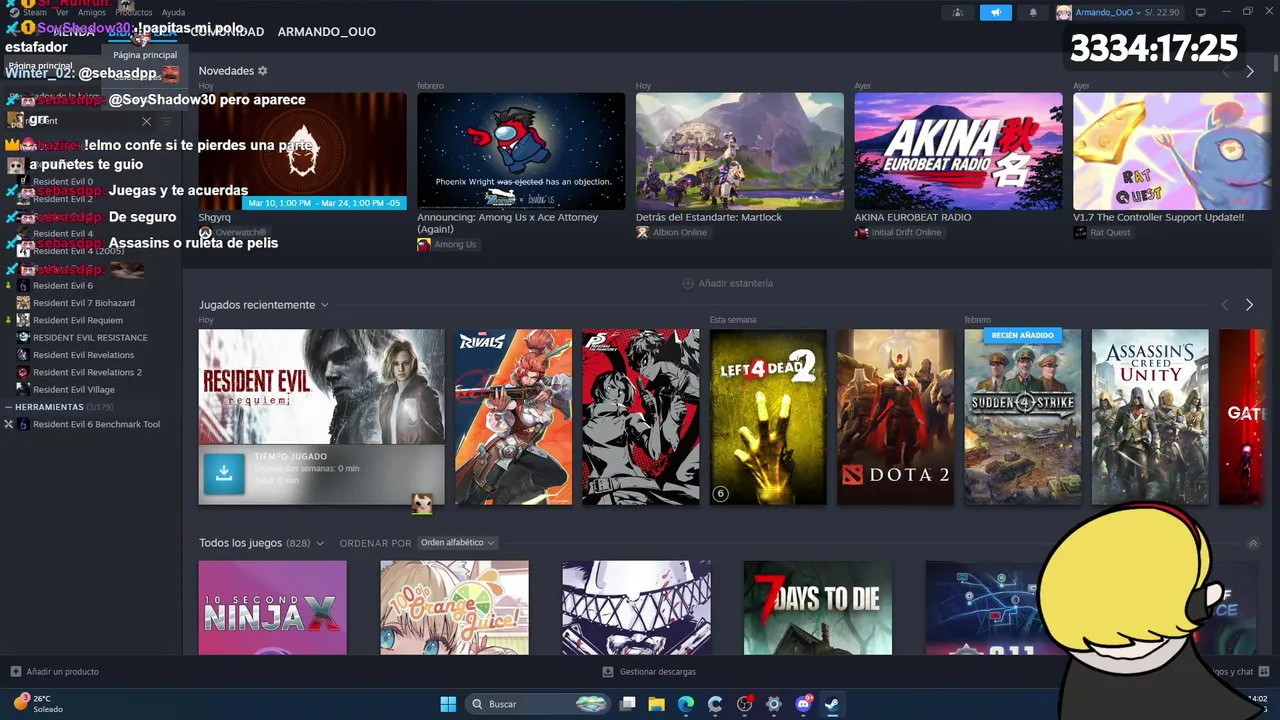Click the Armando_OuO profile avatar
The image size is (1280, 720).
[x=1064, y=12]
